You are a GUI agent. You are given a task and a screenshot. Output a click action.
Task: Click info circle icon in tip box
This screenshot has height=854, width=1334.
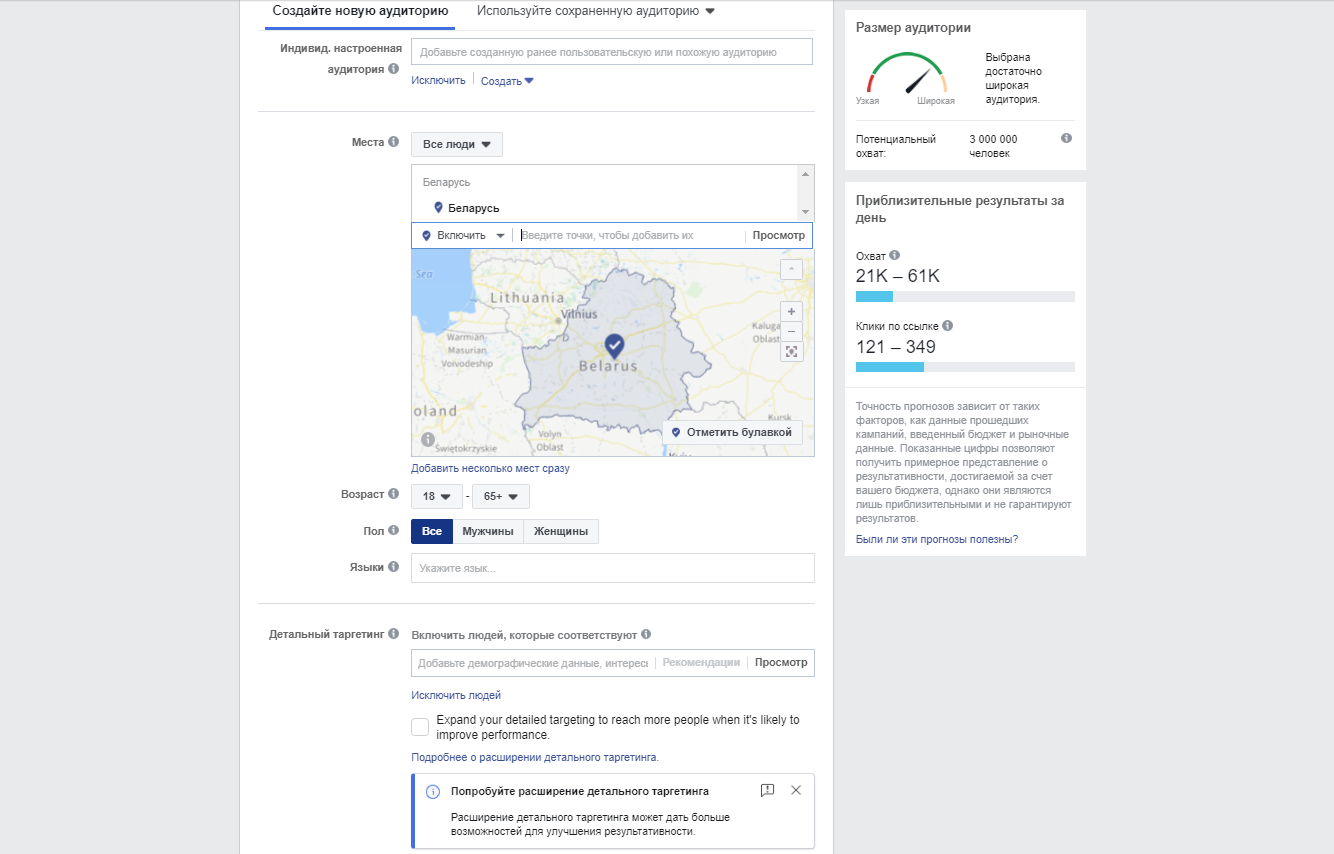(433, 791)
